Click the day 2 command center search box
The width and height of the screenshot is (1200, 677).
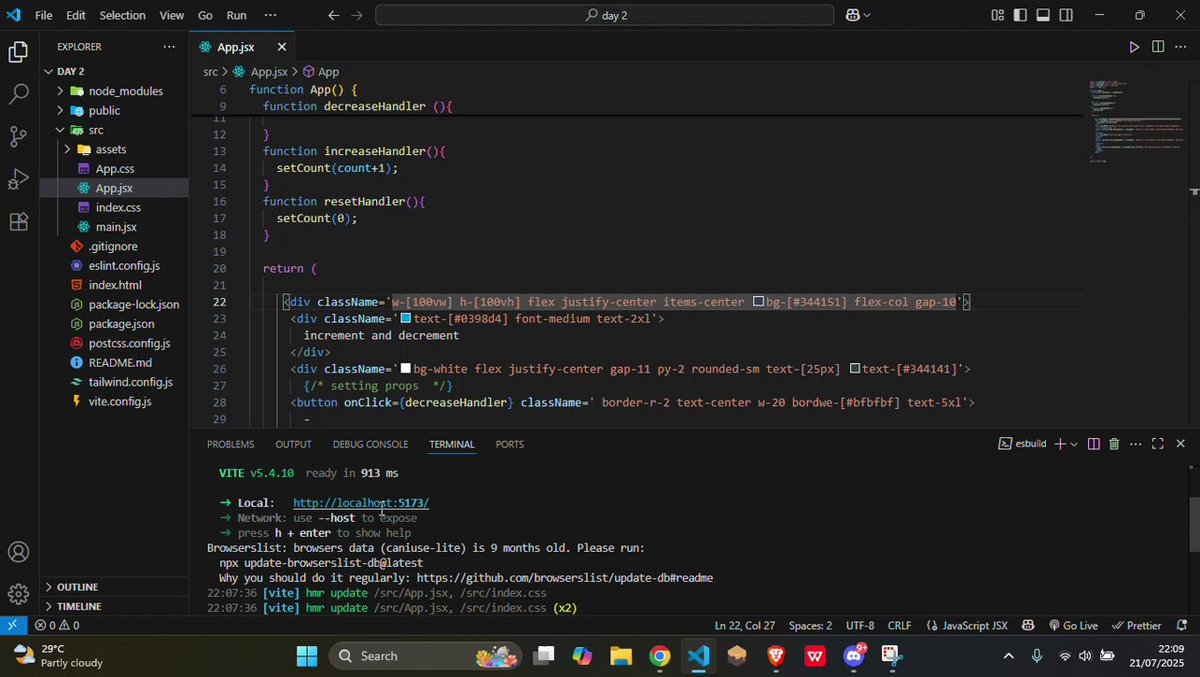[604, 15]
